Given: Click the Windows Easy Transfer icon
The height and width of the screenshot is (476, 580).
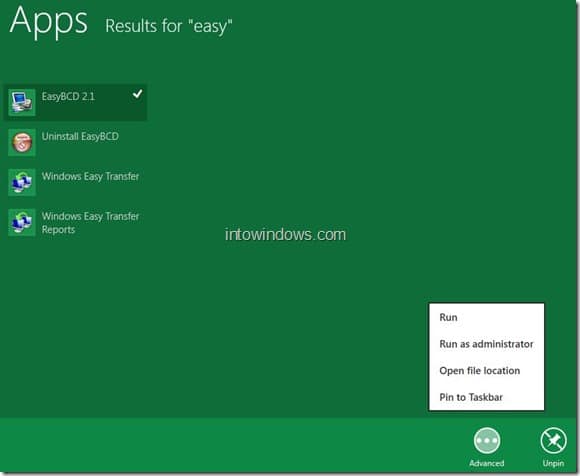Looking at the screenshot, I should (x=22, y=182).
